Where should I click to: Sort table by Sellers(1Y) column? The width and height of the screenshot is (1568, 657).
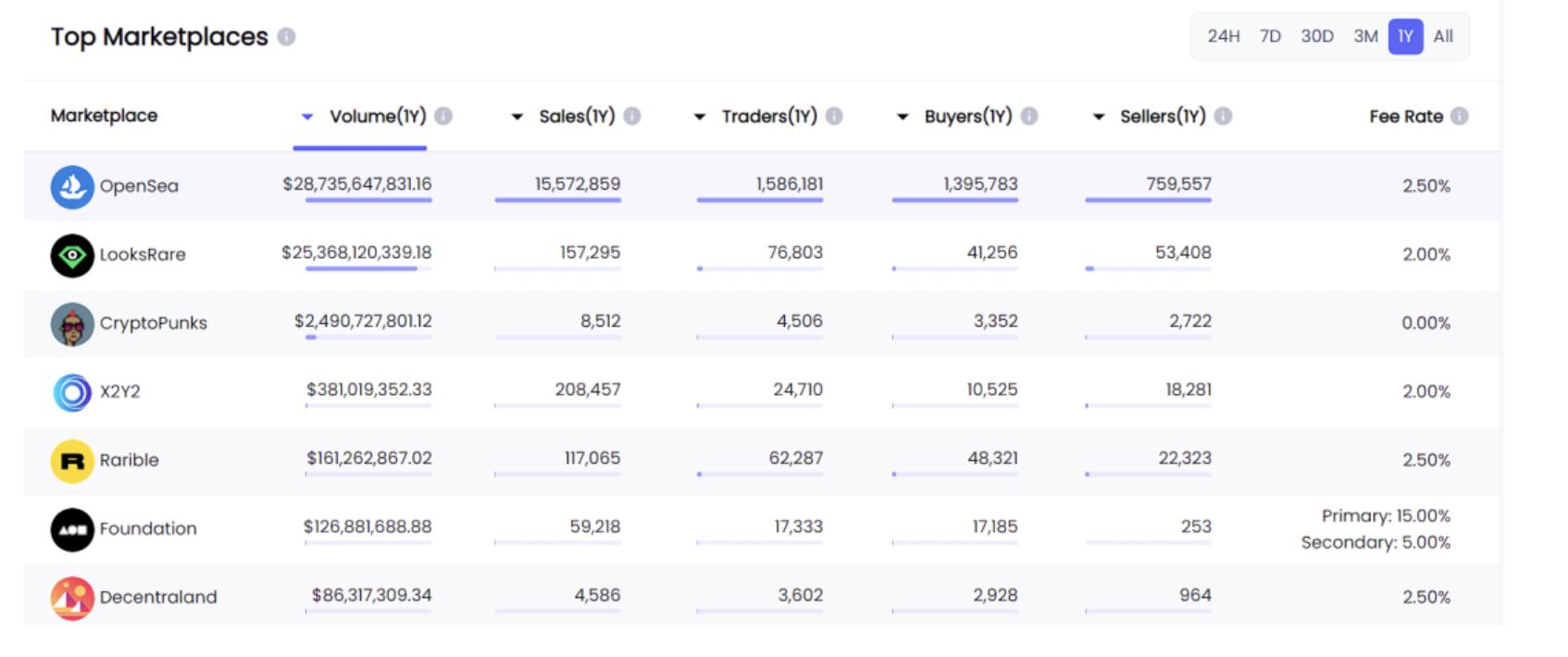coord(1162,117)
